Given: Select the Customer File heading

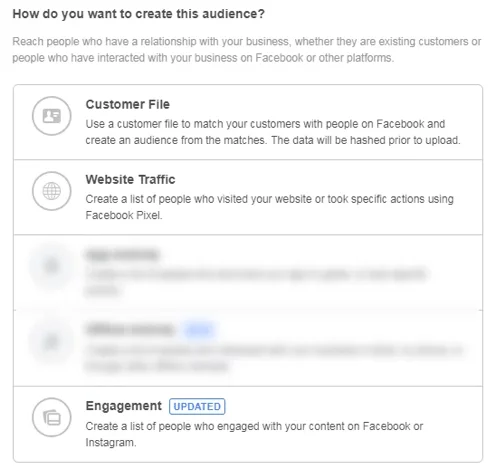Looking at the screenshot, I should coord(128,104).
